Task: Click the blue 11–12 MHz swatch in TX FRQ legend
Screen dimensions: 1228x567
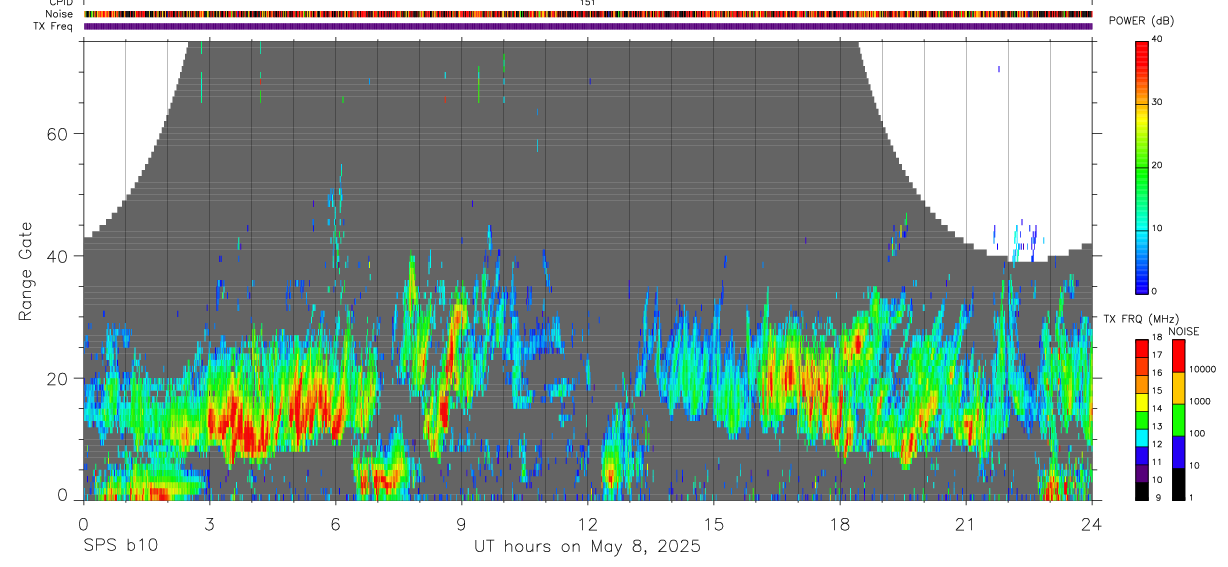Action: click(1141, 454)
